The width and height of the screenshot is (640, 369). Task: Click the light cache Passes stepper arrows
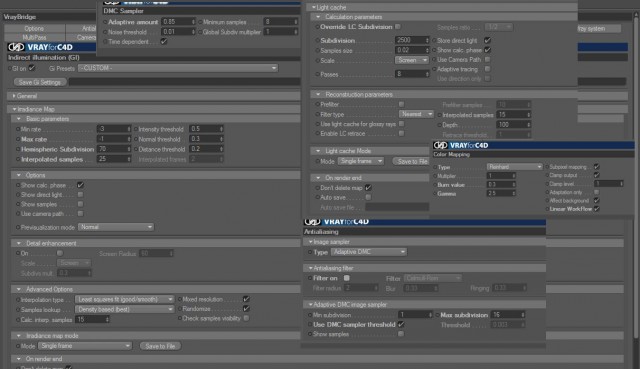coord(427,74)
